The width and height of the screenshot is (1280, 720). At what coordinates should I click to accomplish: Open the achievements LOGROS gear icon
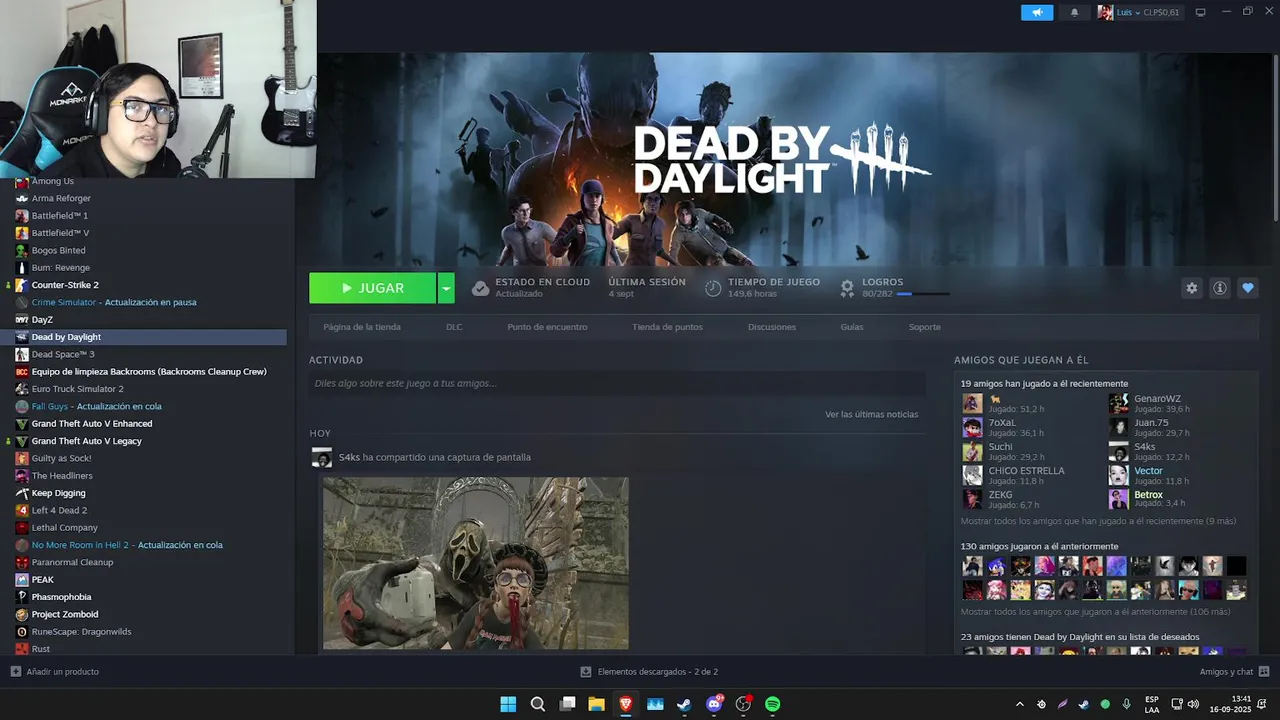click(847, 288)
